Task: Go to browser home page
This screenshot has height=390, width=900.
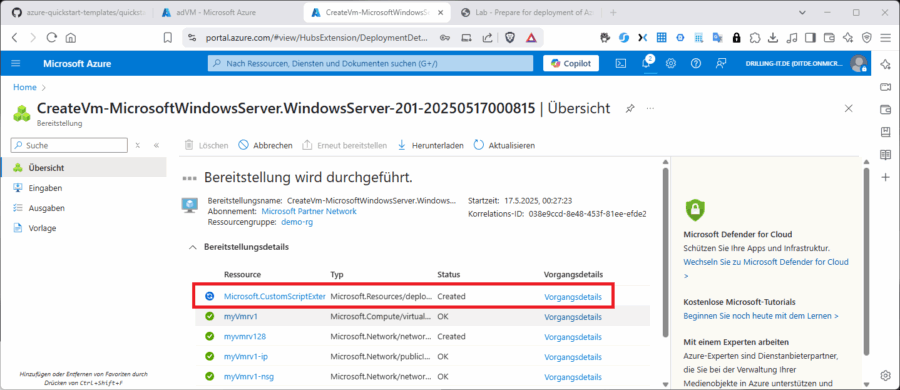Action: click(70, 38)
